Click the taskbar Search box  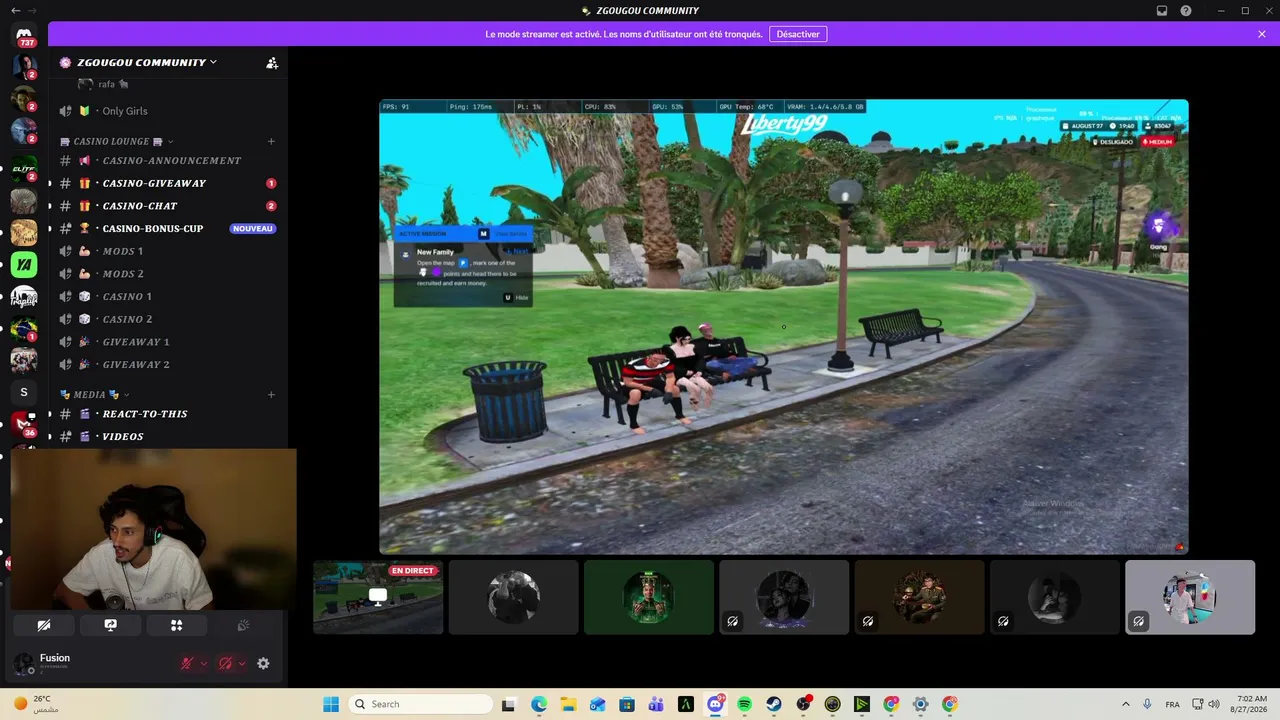(420, 704)
